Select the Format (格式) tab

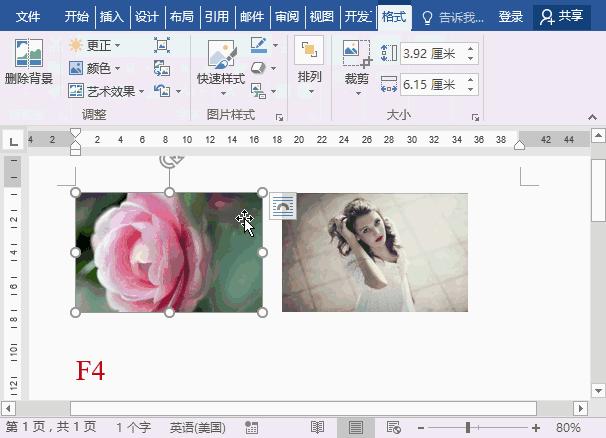coord(394,17)
